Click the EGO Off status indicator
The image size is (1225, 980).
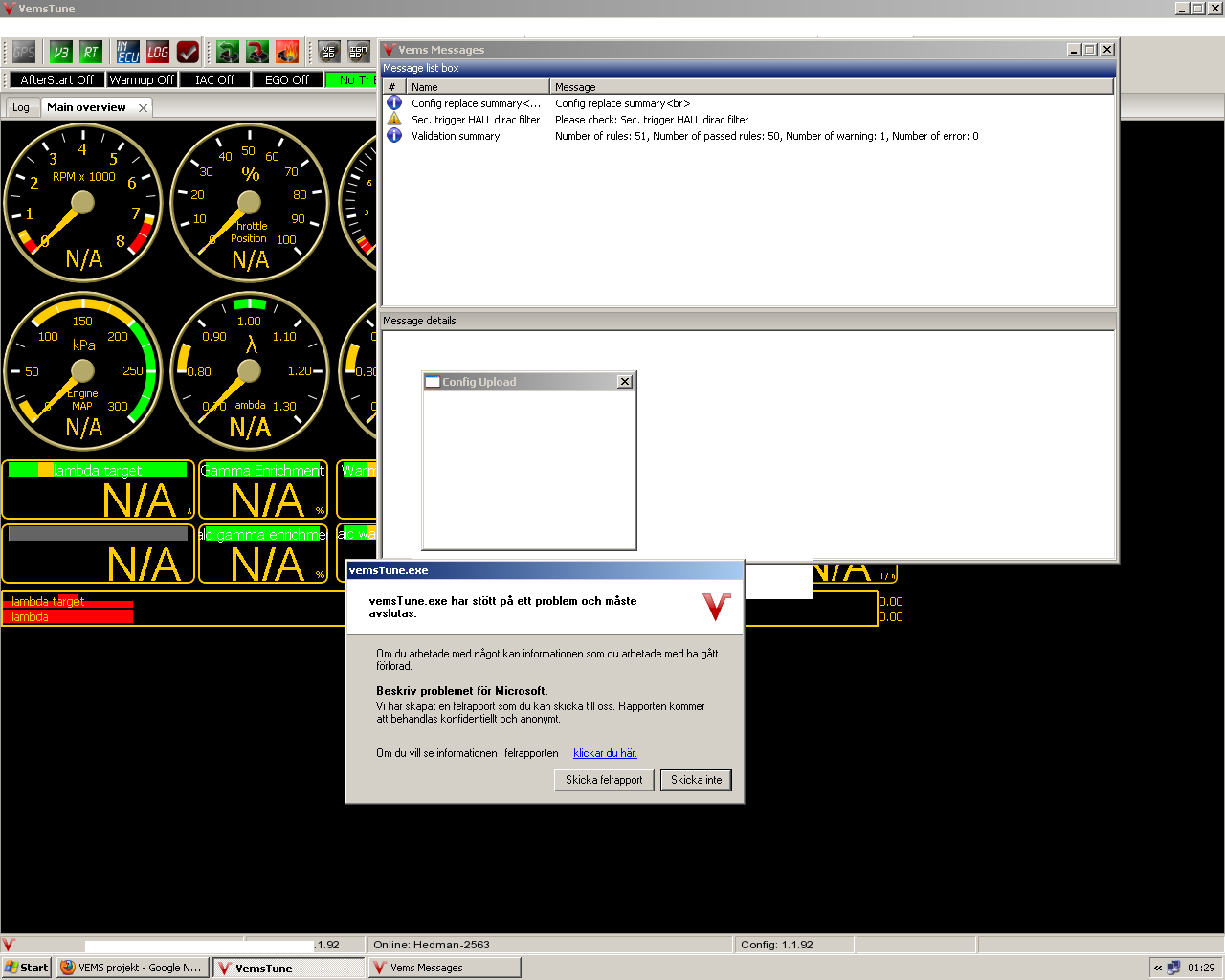point(287,79)
